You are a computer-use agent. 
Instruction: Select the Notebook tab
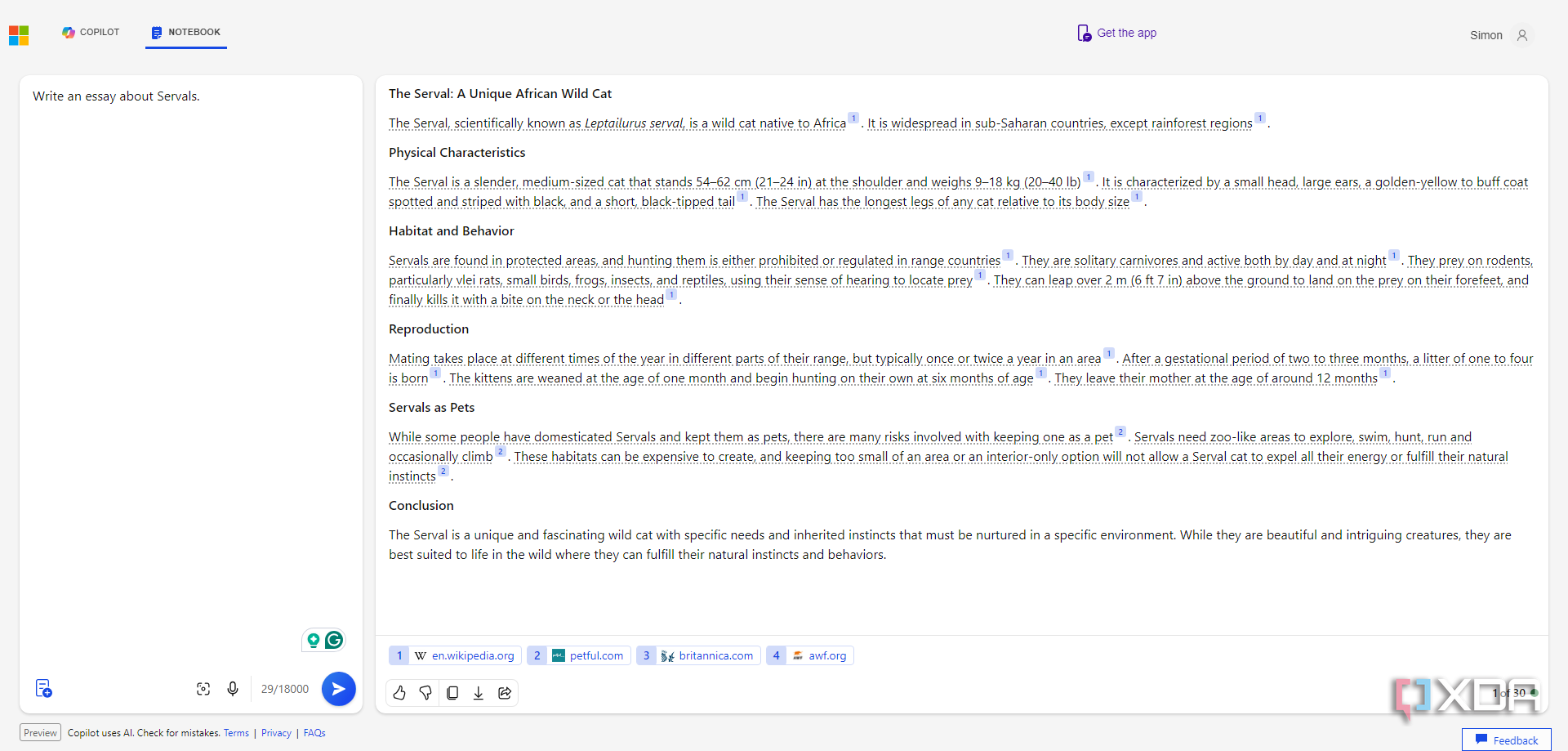click(x=186, y=33)
